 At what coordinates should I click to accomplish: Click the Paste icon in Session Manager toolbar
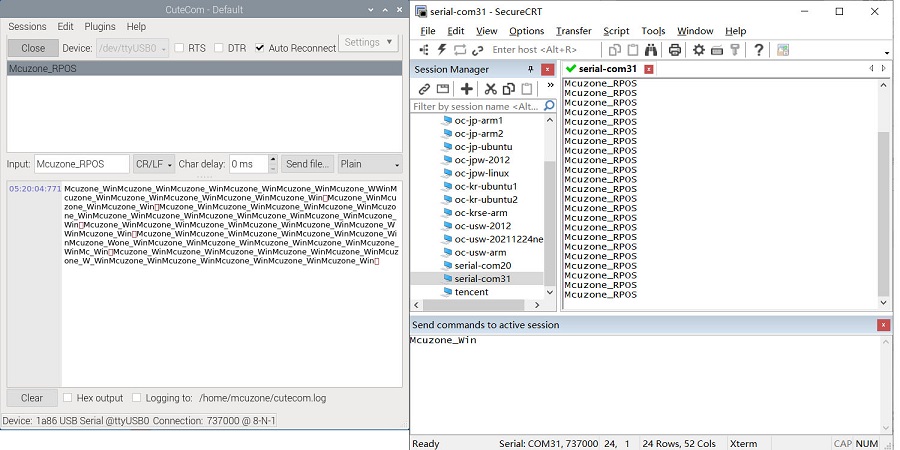(x=526, y=89)
